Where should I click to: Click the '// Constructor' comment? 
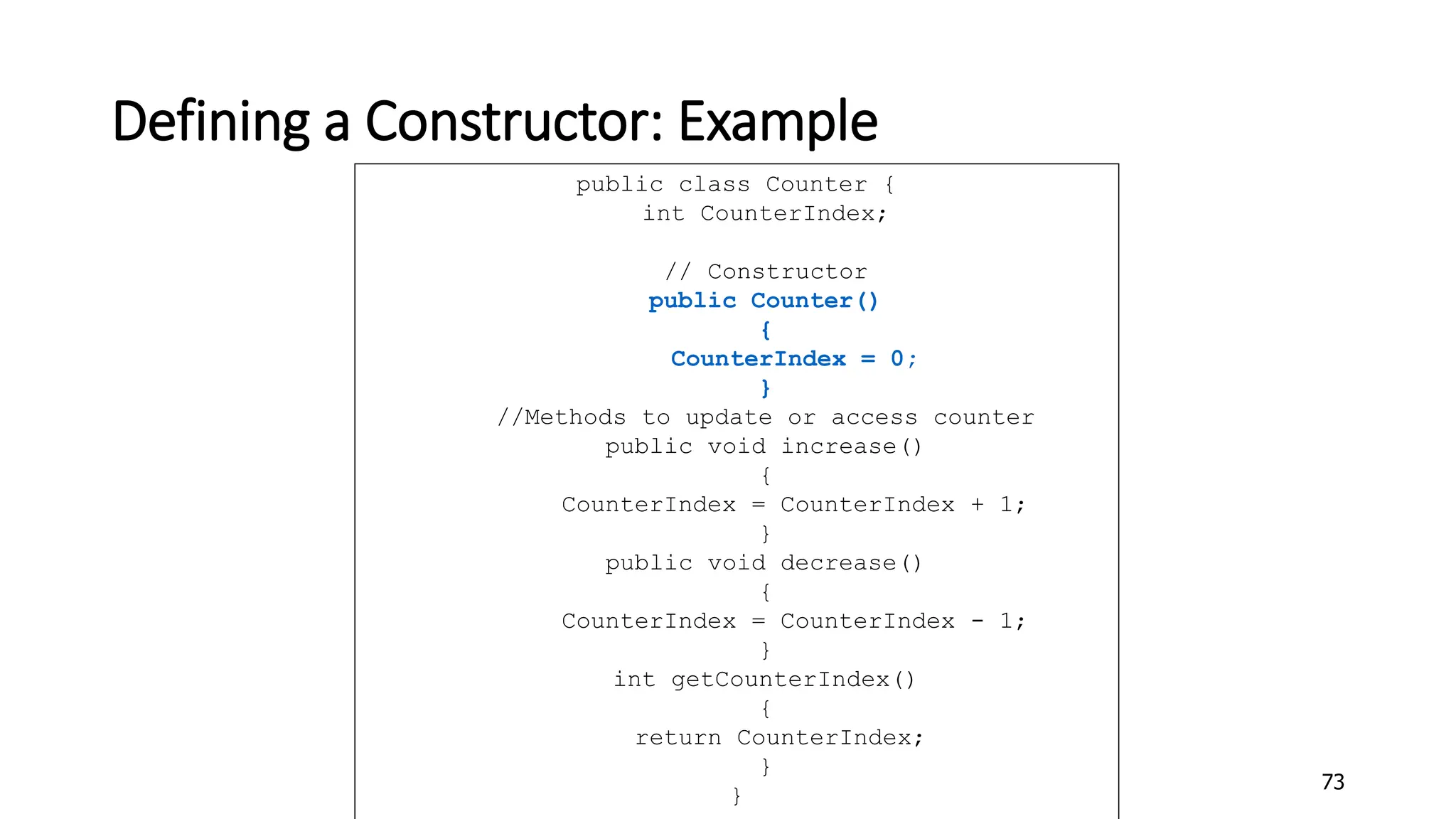[x=766, y=272]
